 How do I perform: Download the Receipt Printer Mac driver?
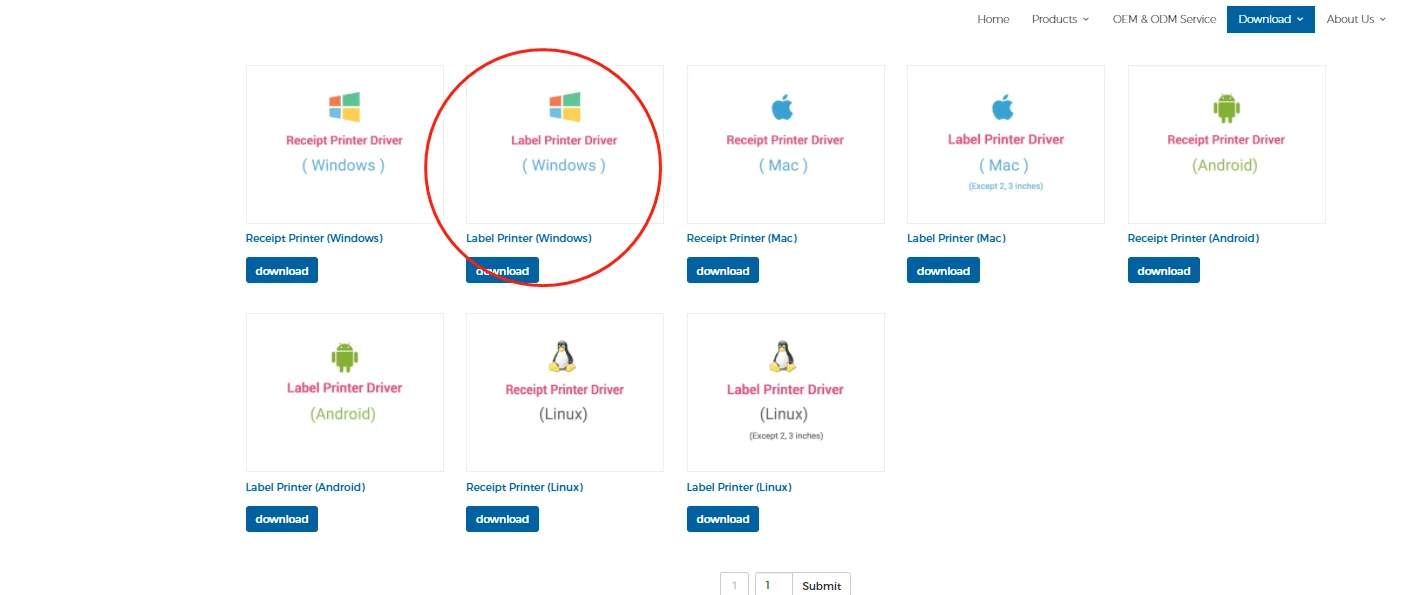coord(723,270)
